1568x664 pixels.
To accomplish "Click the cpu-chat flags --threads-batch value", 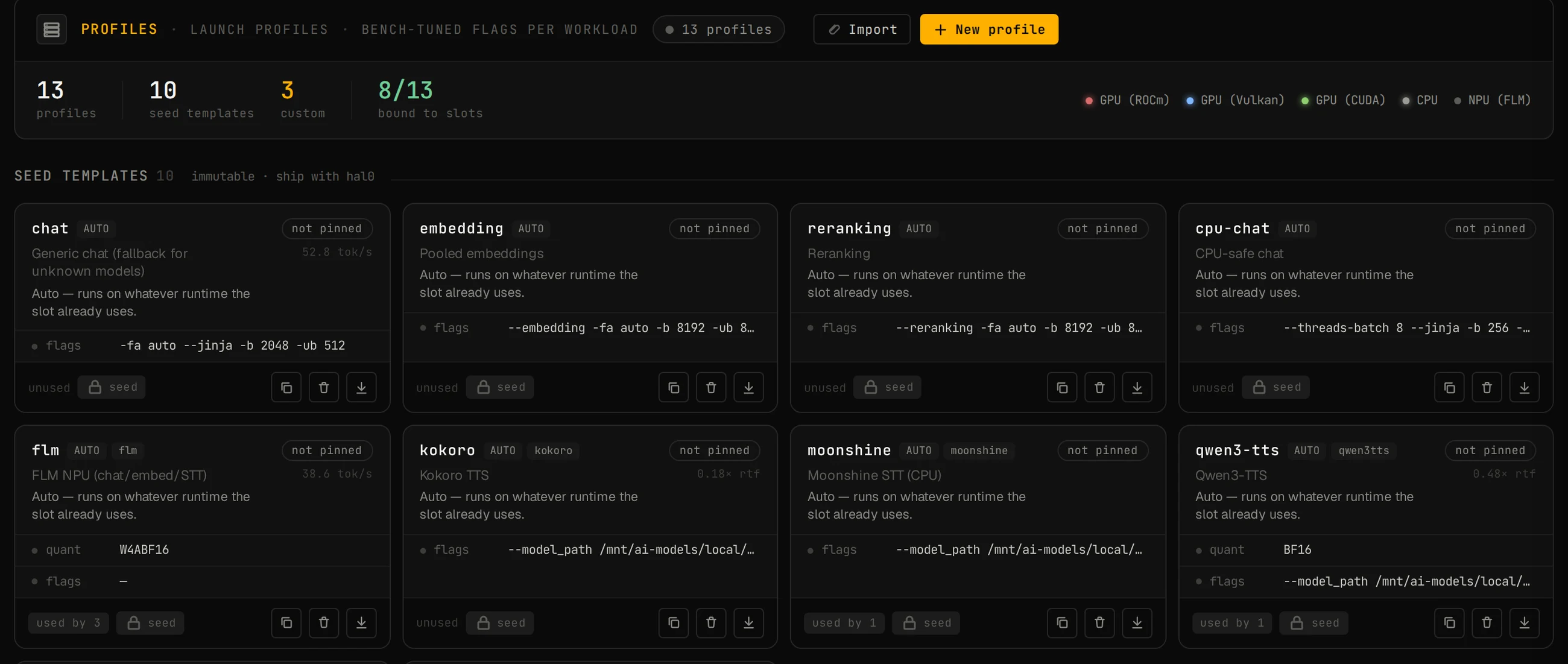I will point(1406,328).
